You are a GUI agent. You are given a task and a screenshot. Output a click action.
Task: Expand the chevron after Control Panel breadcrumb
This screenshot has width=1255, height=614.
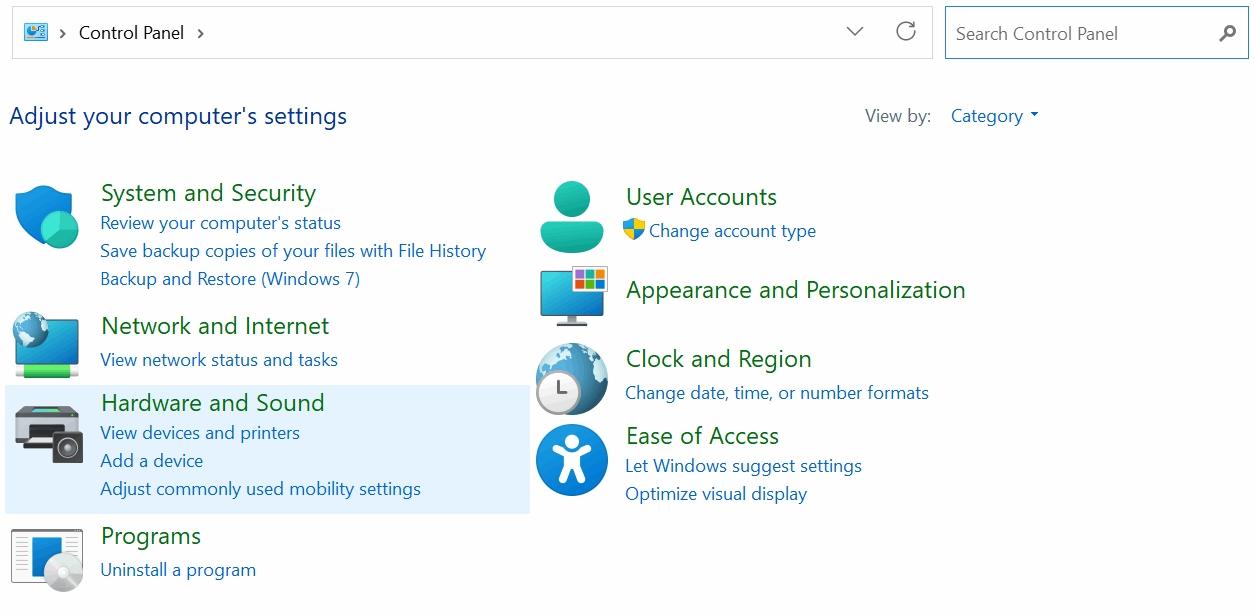201,33
